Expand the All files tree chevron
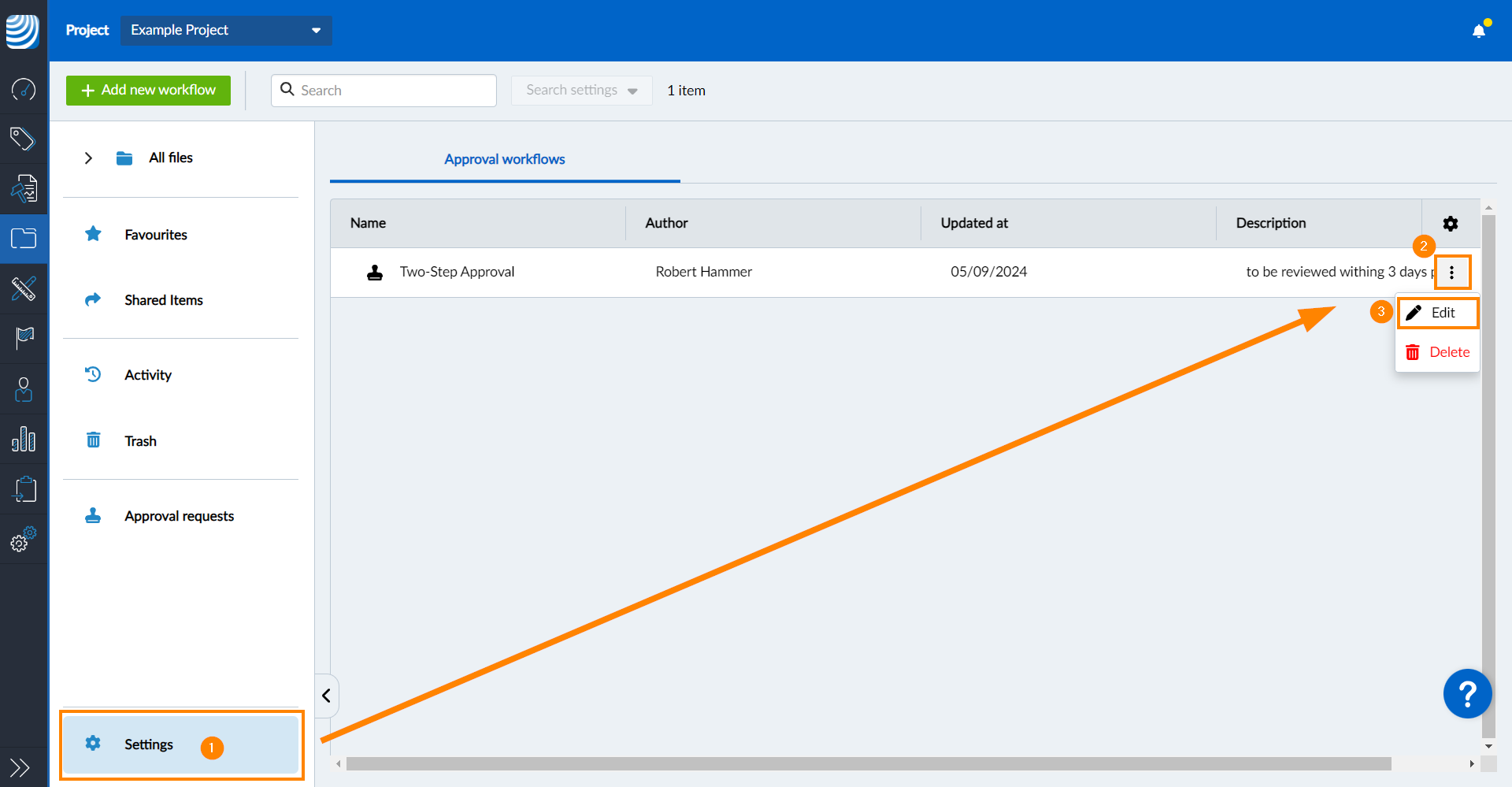This screenshot has height=787, width=1512. pos(88,158)
